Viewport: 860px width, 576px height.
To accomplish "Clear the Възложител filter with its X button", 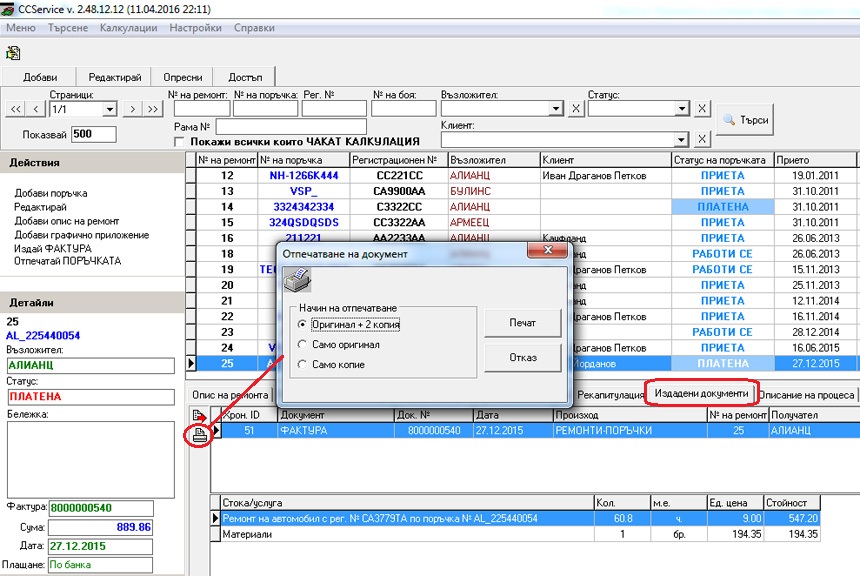I will [575, 109].
